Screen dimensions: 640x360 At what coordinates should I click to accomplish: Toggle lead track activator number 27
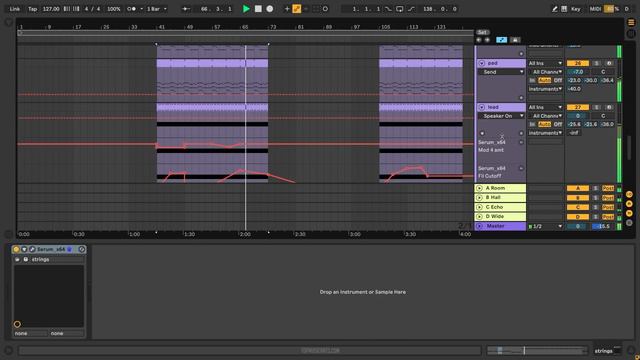coord(578,107)
